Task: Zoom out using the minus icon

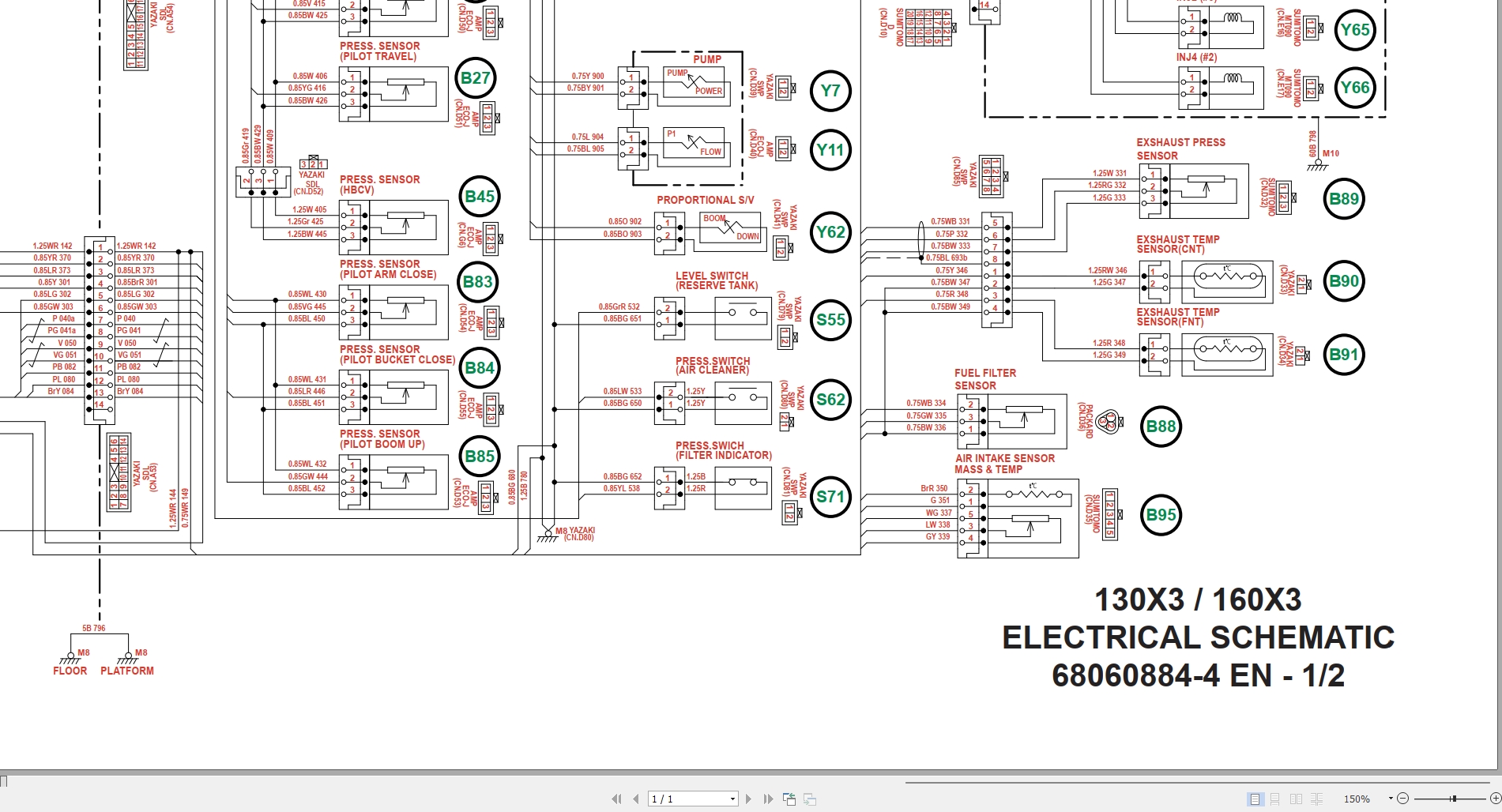Action: [x=1403, y=799]
